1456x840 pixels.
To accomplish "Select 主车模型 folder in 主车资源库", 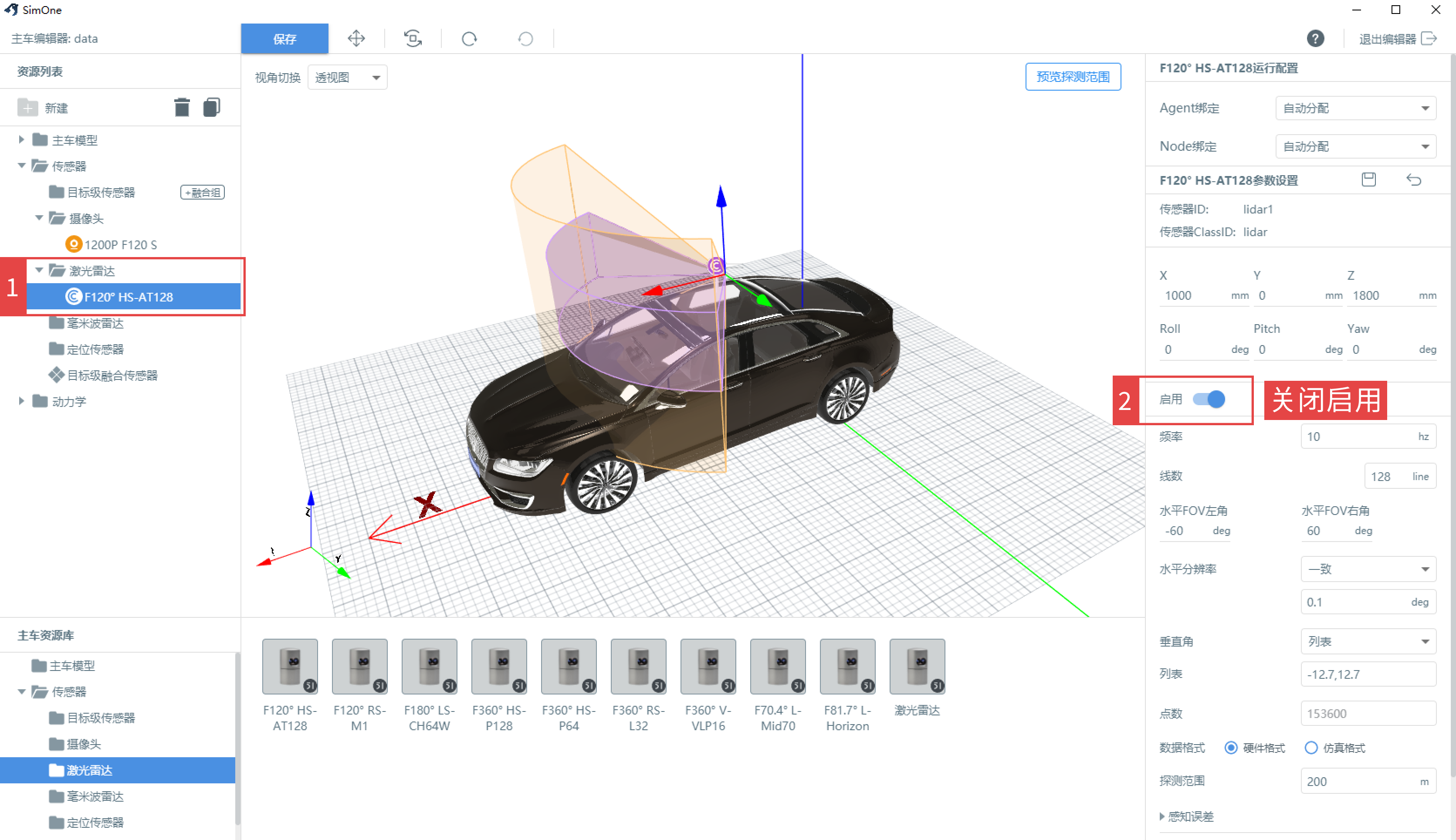I will tap(64, 665).
